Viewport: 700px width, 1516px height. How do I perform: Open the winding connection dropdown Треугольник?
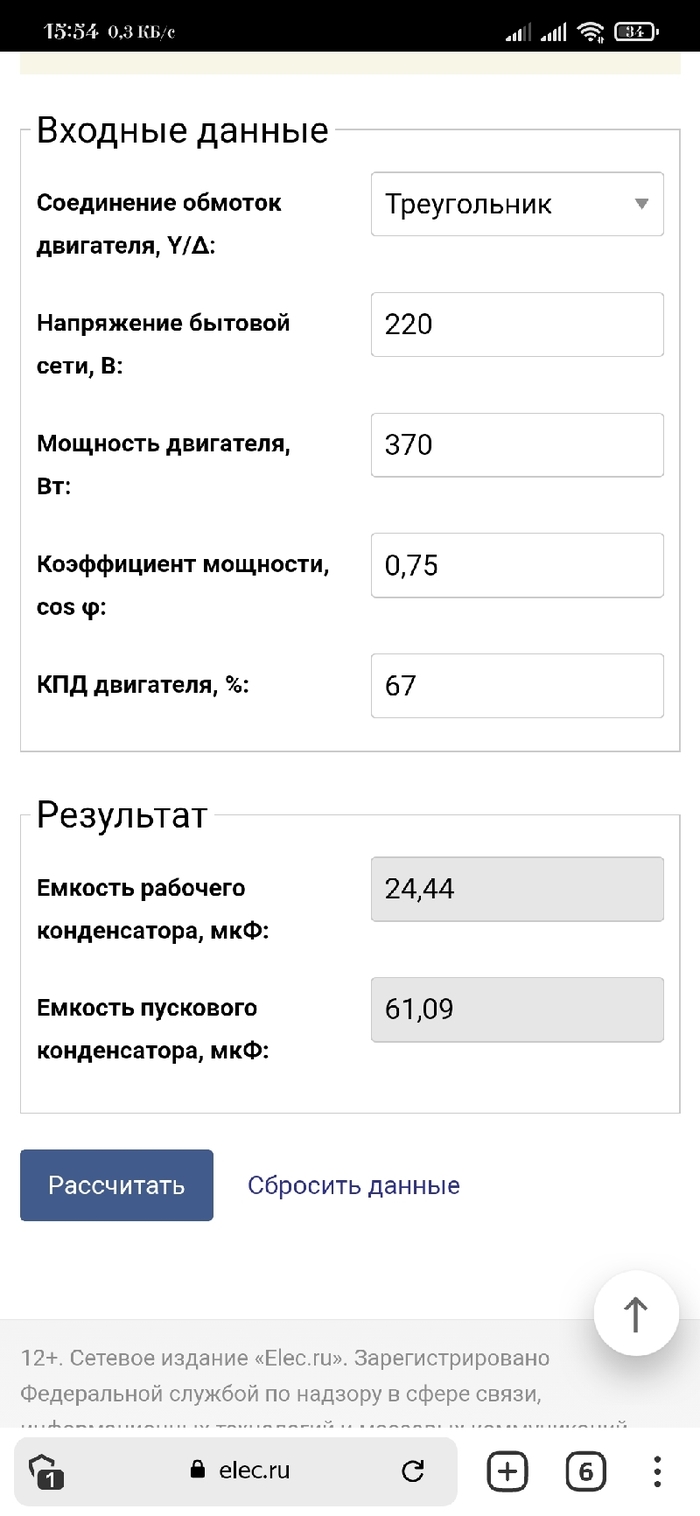pos(500,204)
